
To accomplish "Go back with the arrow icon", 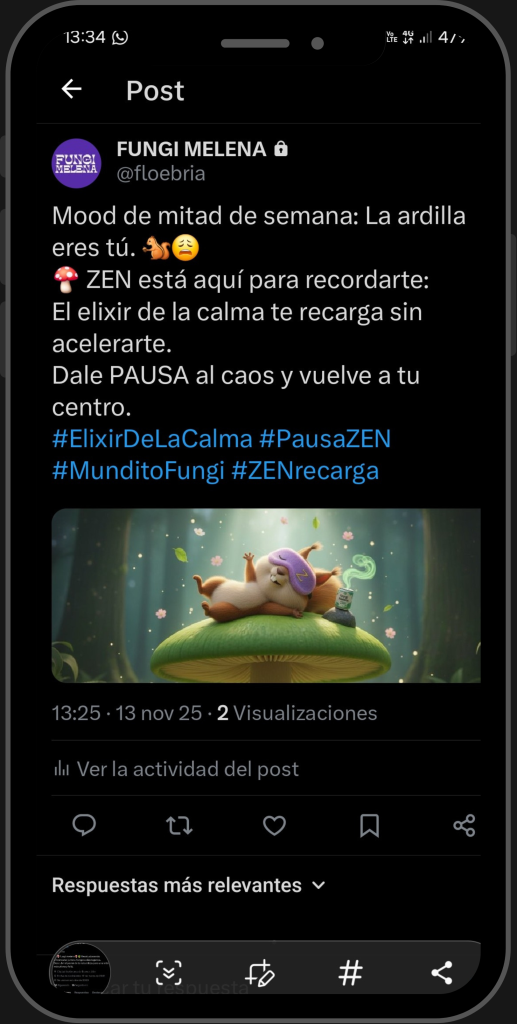I will click(71, 89).
